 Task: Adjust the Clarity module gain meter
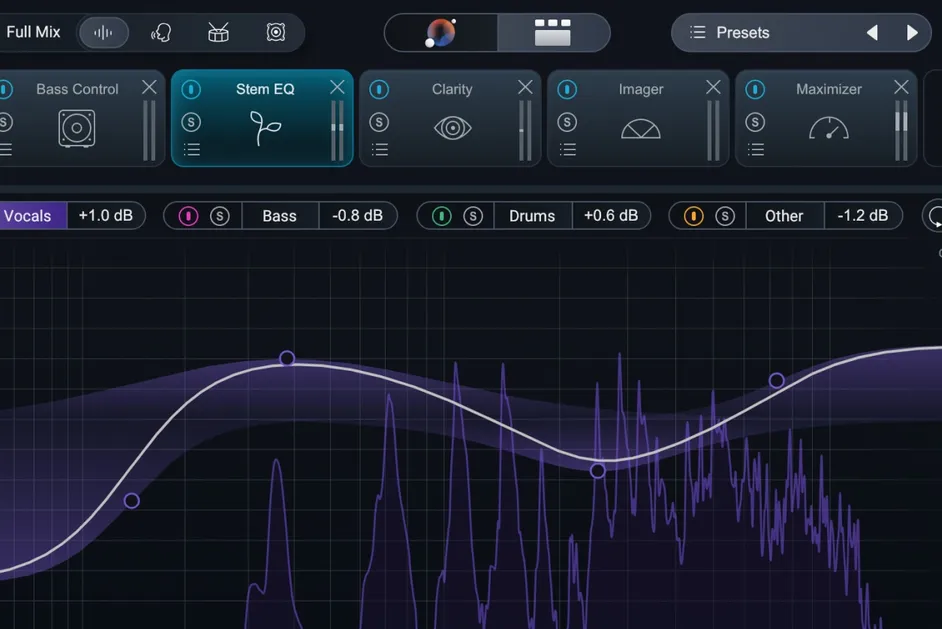click(525, 130)
